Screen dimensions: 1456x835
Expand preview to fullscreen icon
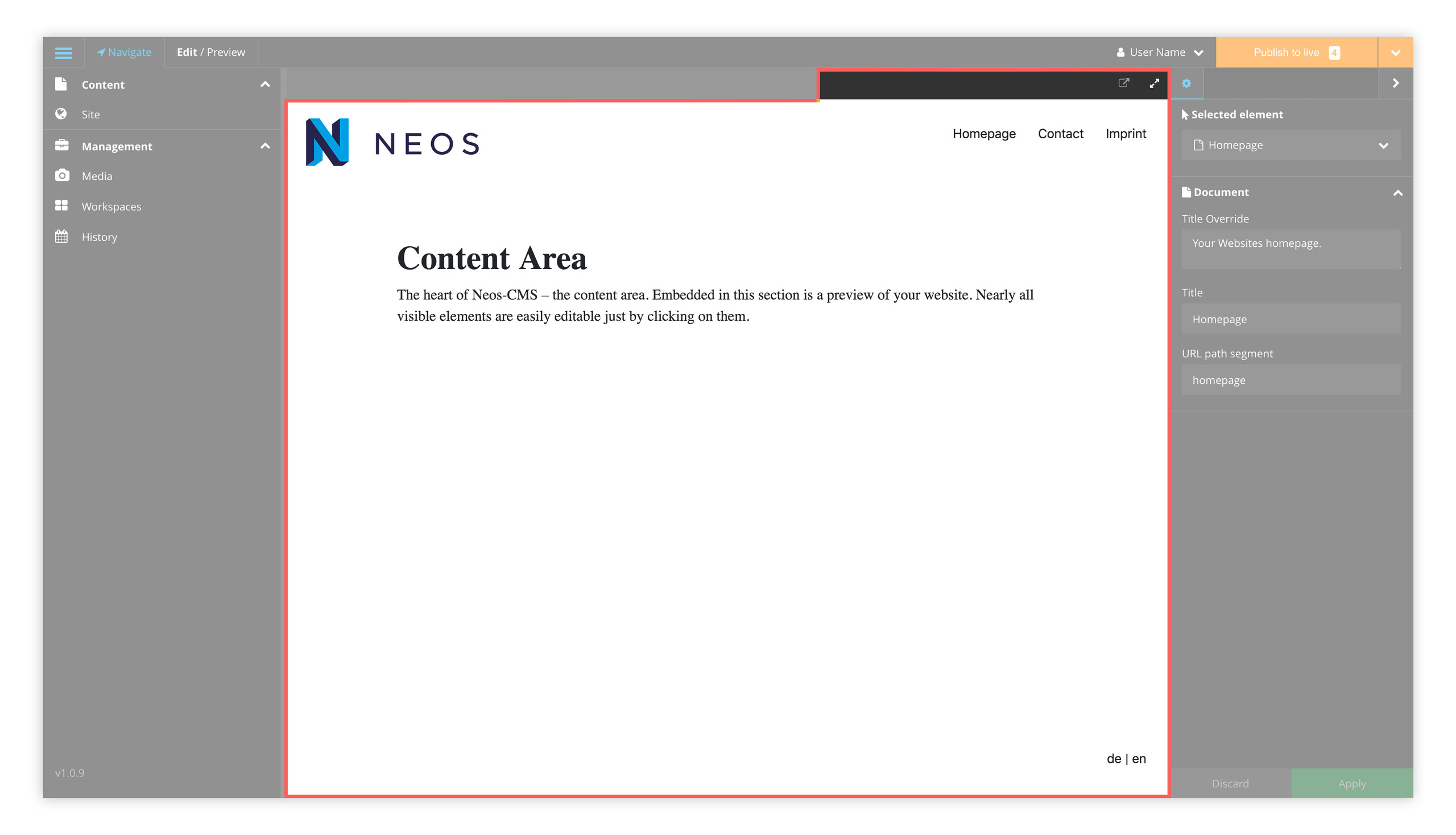[1154, 83]
